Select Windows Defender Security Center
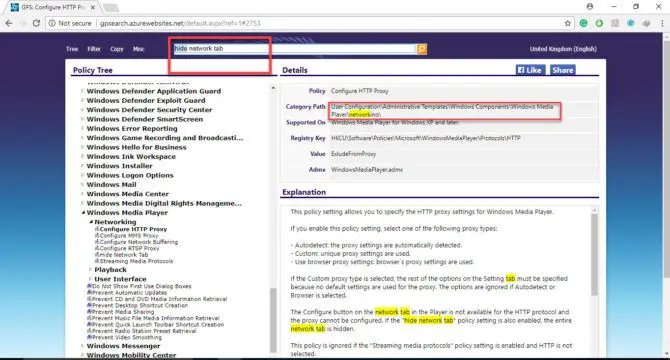 [x=149, y=110]
